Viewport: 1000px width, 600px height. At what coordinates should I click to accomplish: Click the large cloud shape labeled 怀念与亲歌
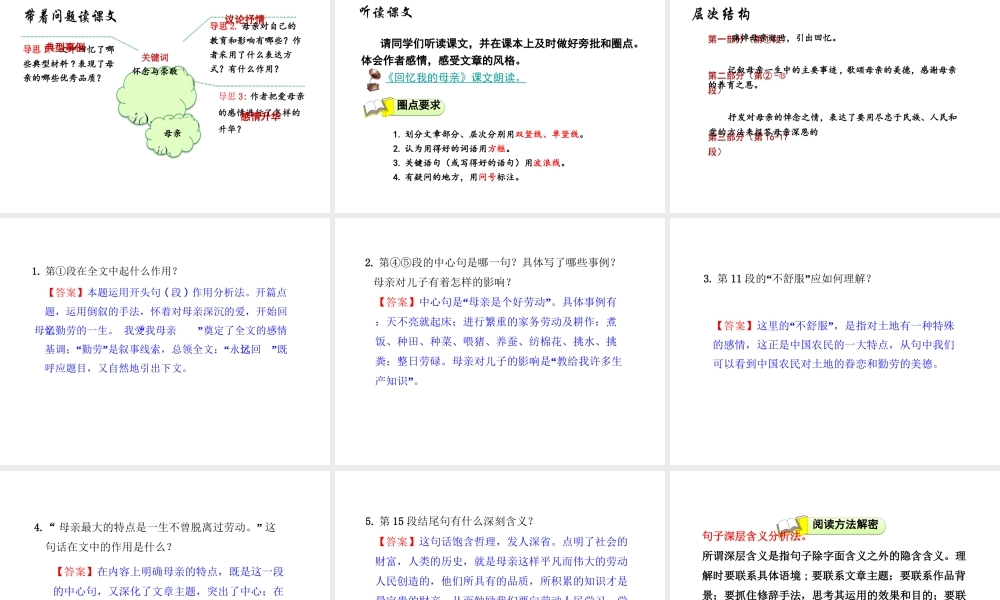[x=156, y=94]
